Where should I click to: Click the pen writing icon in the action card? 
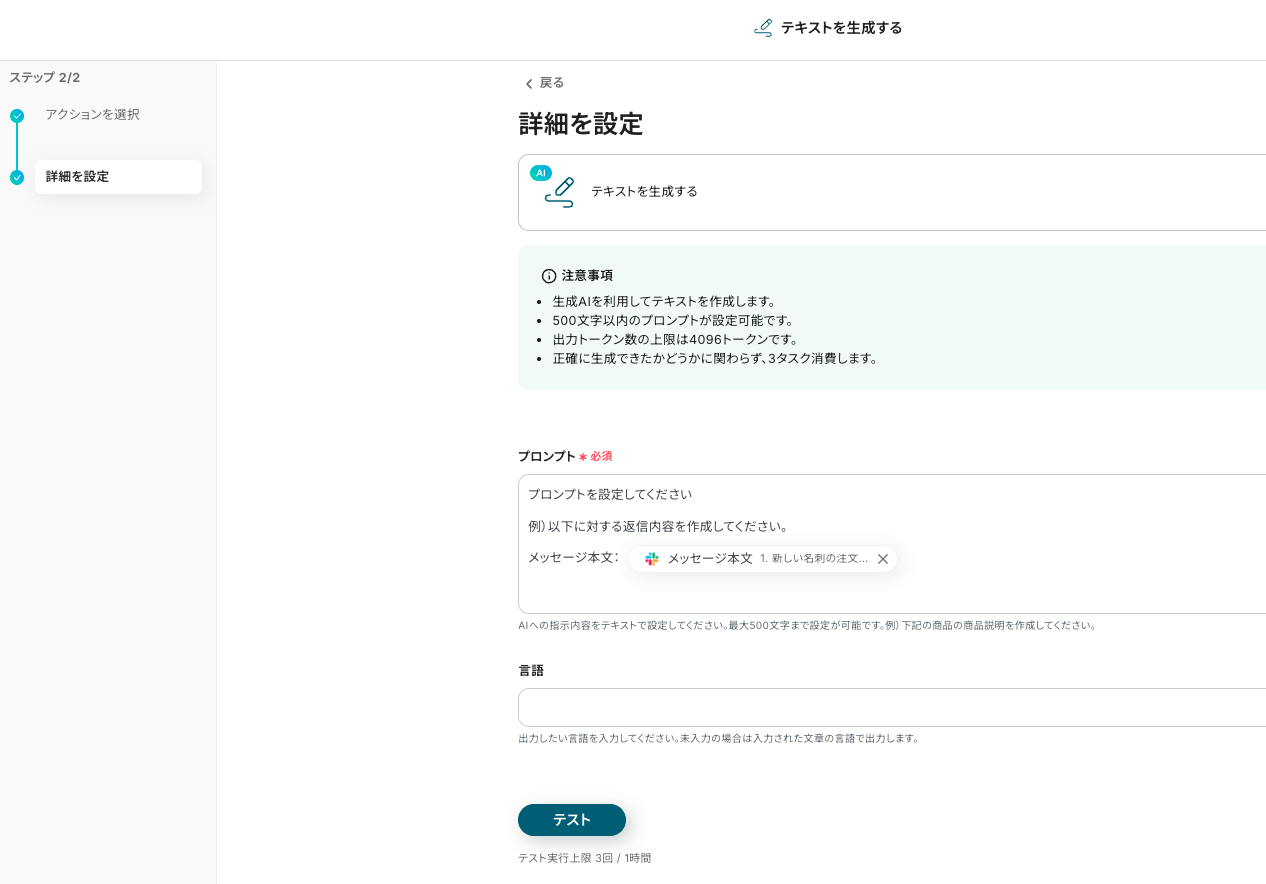[x=561, y=193]
